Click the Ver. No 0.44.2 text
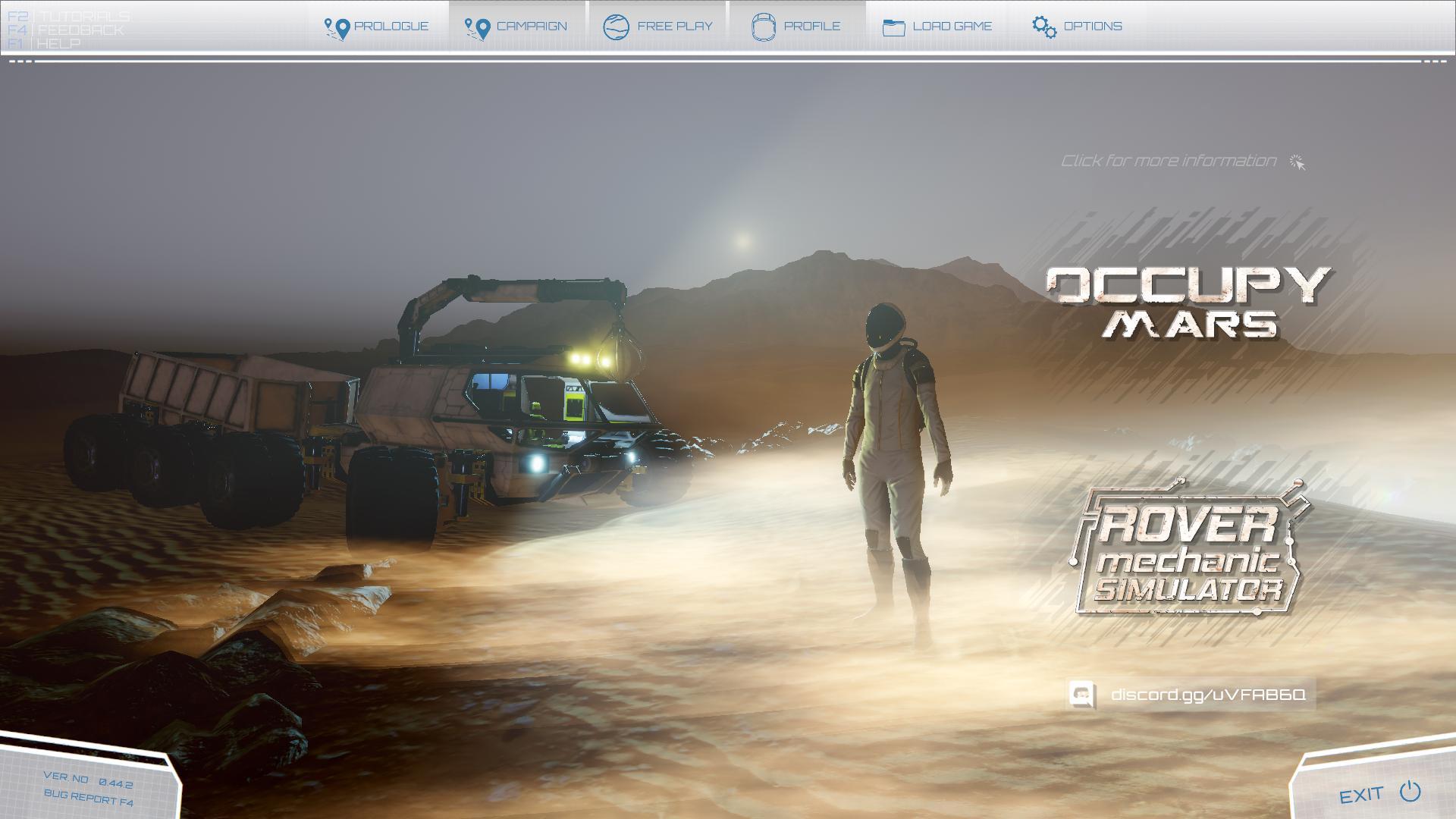Screen dimensions: 1456x819 89,780
